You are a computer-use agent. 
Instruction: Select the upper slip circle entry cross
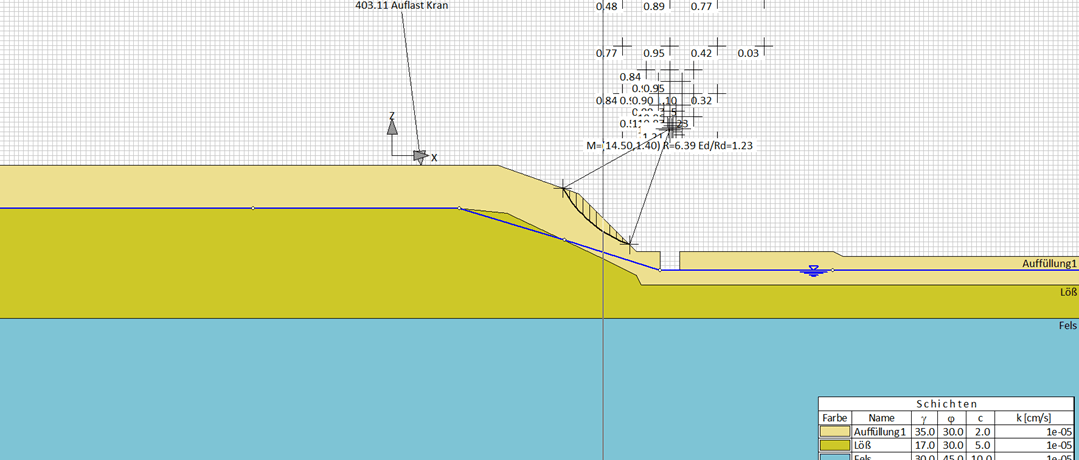pos(564,186)
